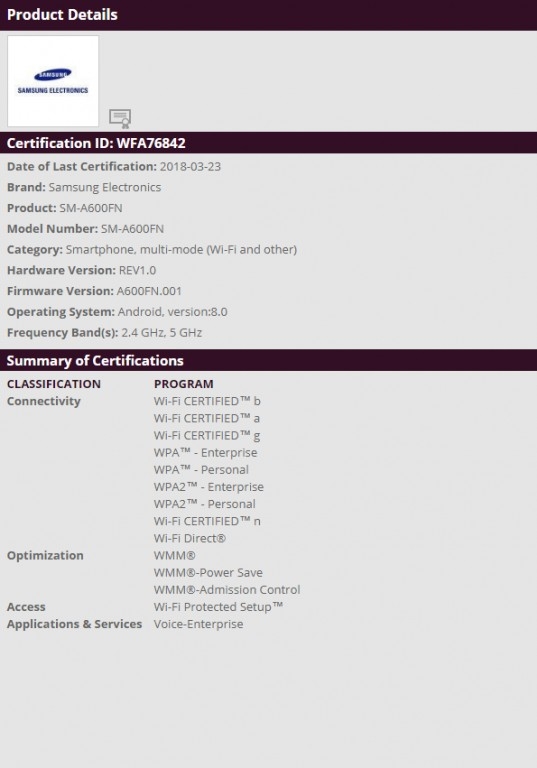Select the Model Number SM-A600FN value
The image size is (537, 768).
point(132,229)
